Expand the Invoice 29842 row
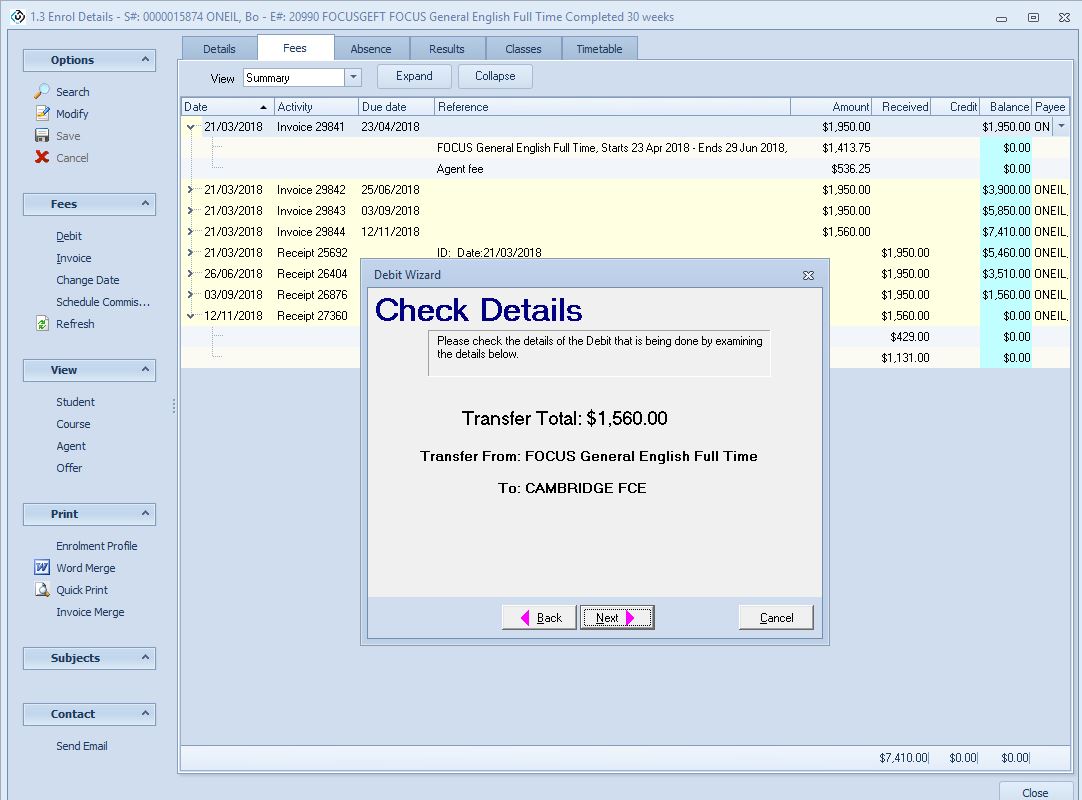1082x800 pixels. point(191,190)
